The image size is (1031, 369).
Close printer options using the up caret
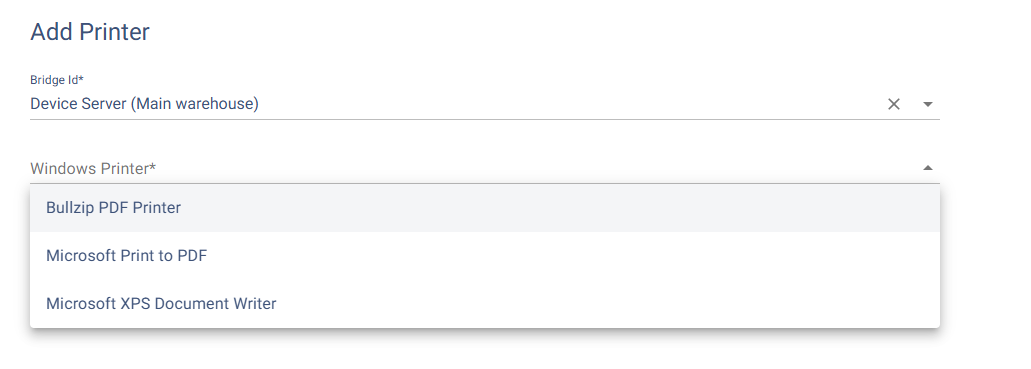click(928, 168)
